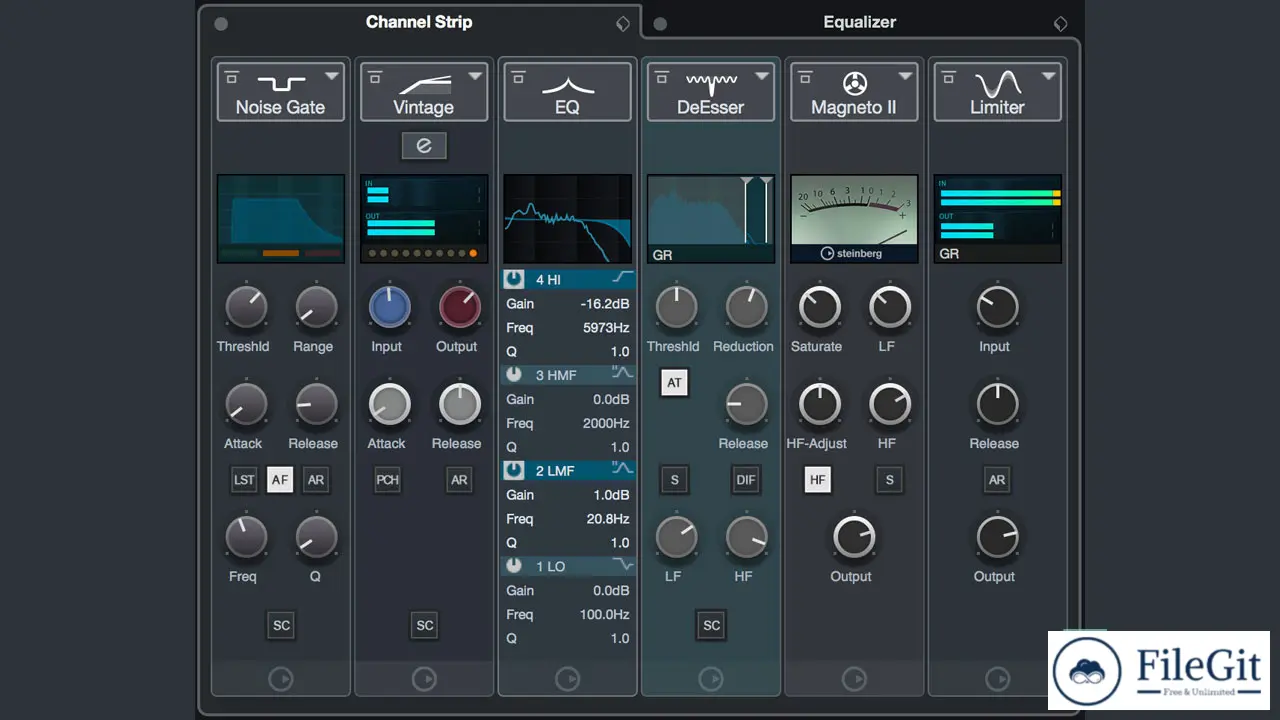Toggle the DeEsser AT auto threshold button
The width and height of the screenshot is (1280, 720).
[x=674, y=383]
